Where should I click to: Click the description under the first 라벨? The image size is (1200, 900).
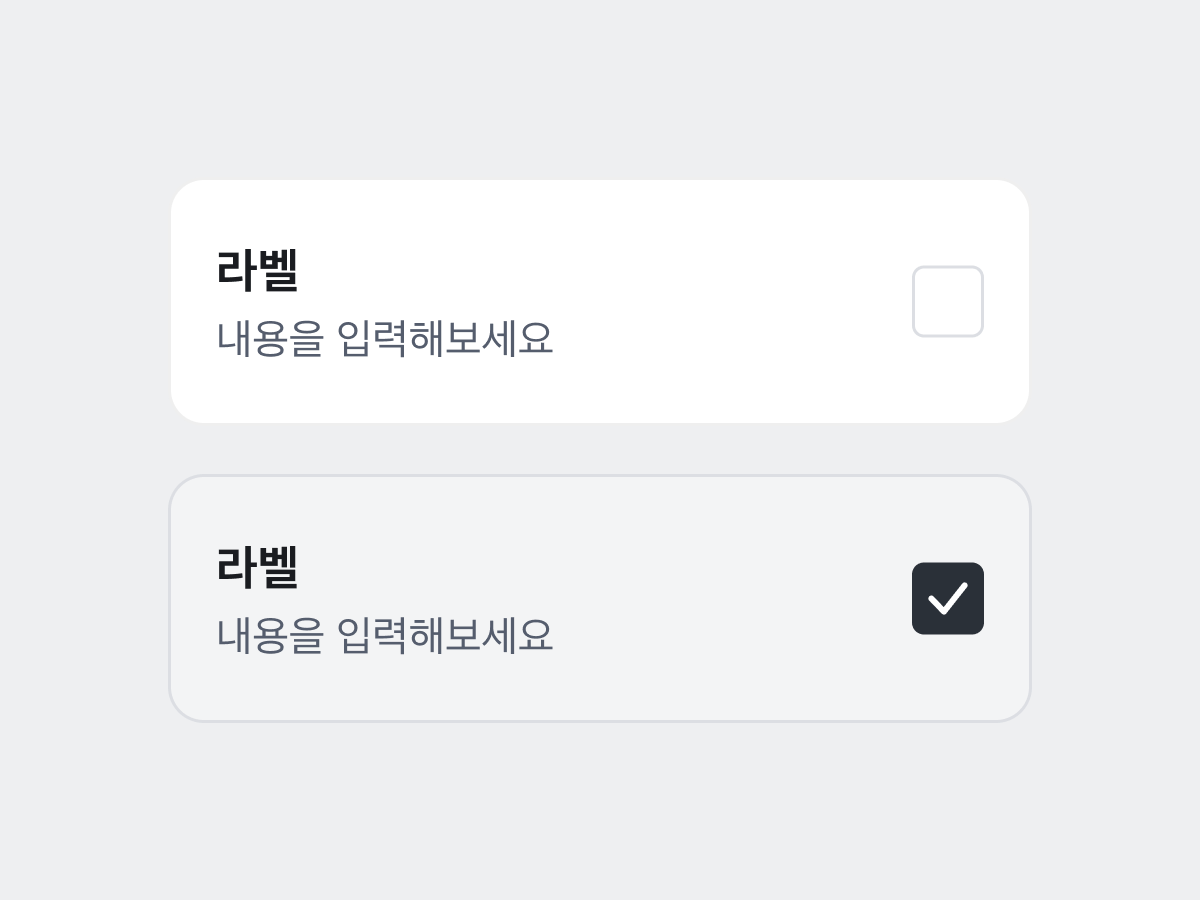[384, 339]
